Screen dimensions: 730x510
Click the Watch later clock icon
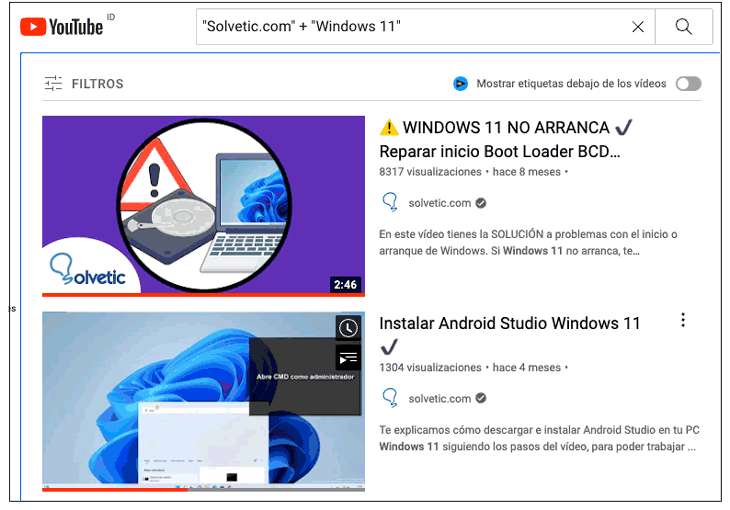pyautogui.click(x=348, y=328)
